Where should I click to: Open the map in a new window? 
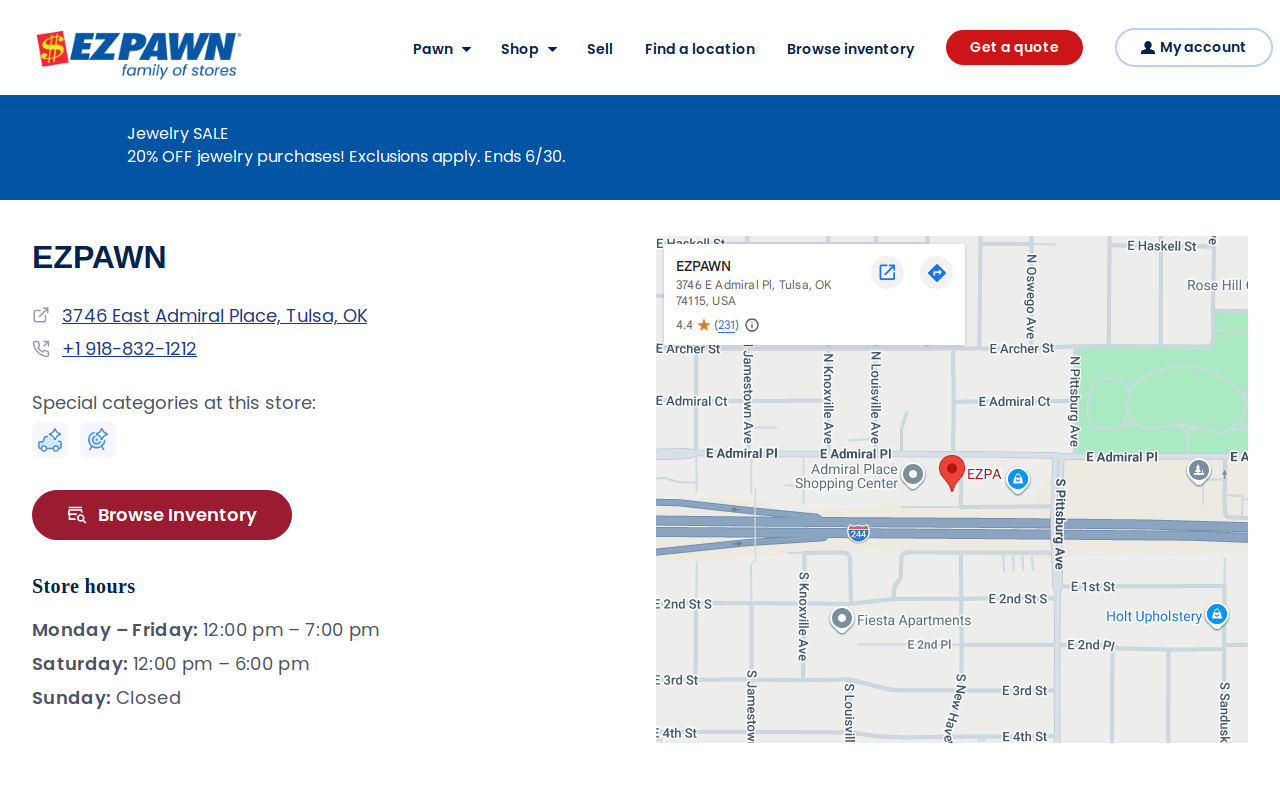click(x=887, y=272)
